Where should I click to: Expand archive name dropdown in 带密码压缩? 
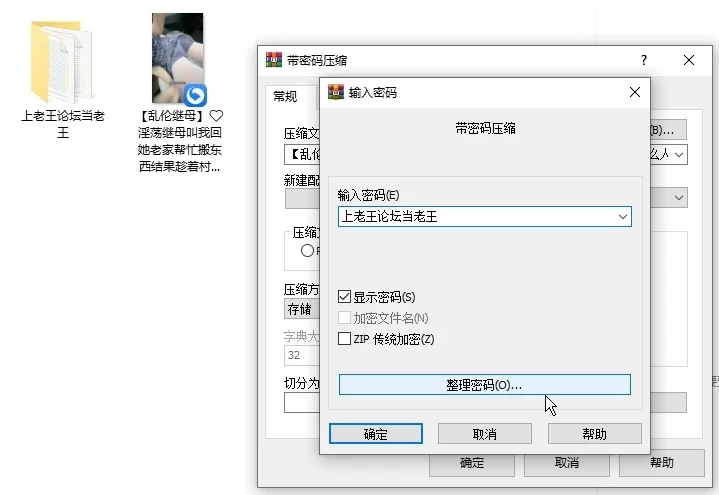click(680, 155)
